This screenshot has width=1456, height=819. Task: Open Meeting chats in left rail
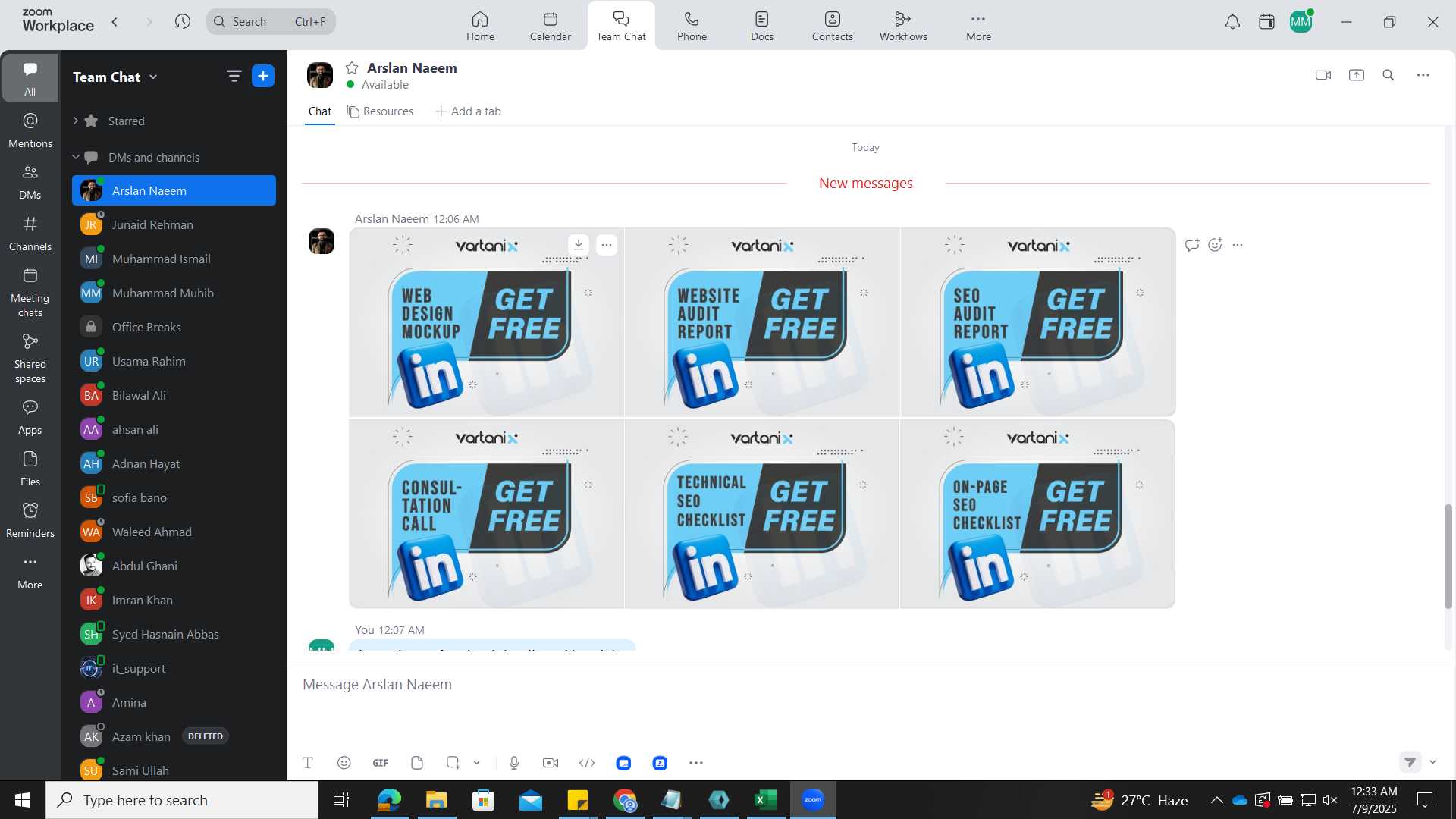(x=30, y=293)
